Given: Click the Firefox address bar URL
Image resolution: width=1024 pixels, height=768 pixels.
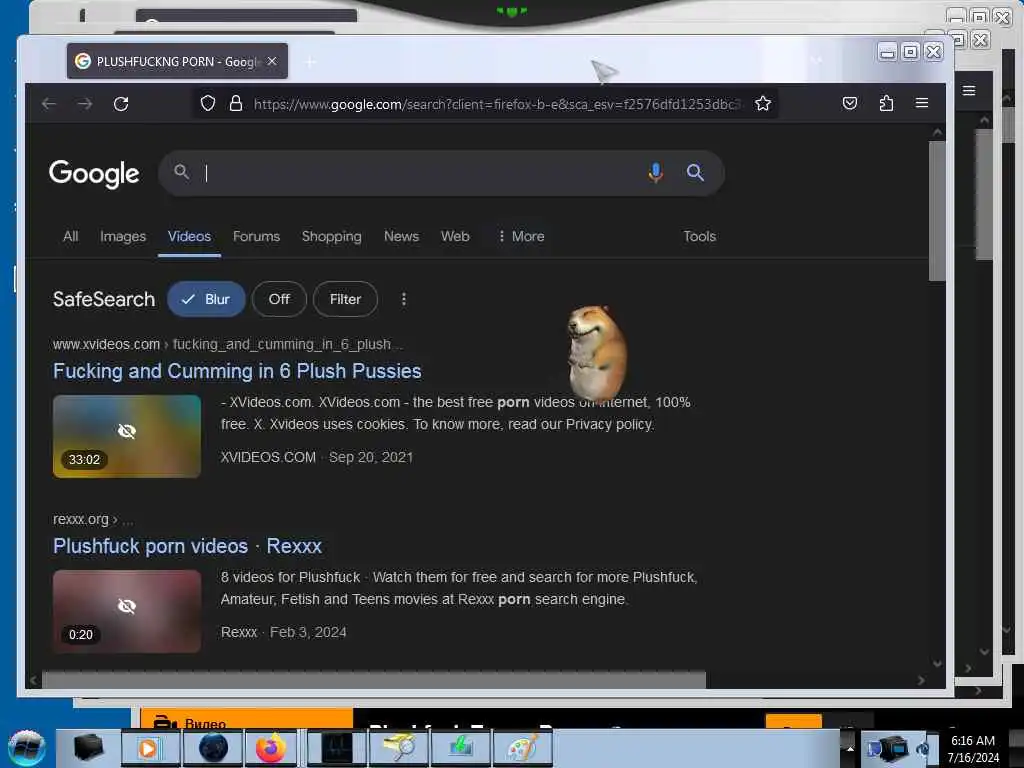Looking at the screenshot, I should coord(496,104).
